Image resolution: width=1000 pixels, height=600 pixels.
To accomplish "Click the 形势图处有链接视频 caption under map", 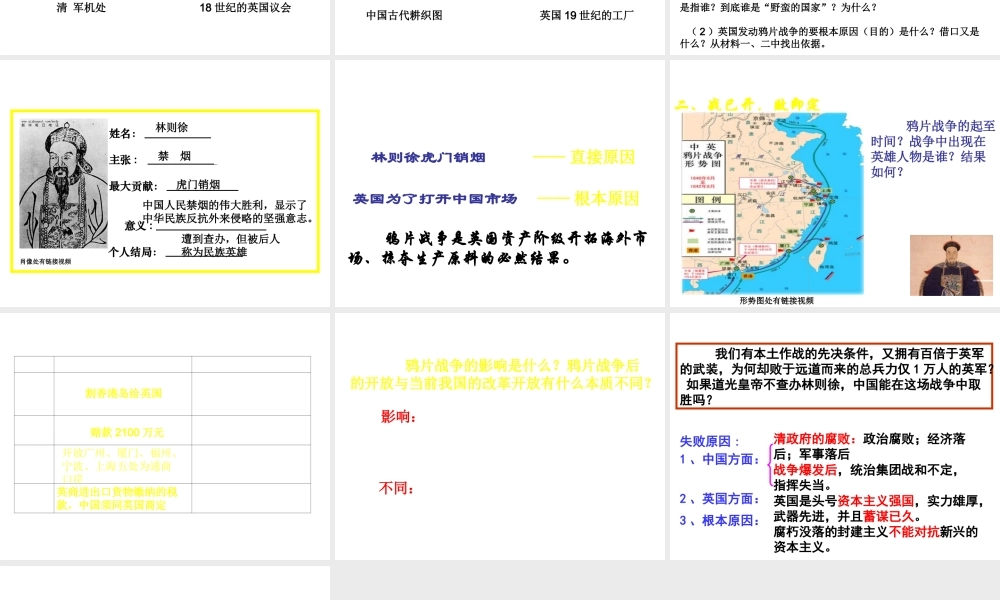I will coord(776,300).
